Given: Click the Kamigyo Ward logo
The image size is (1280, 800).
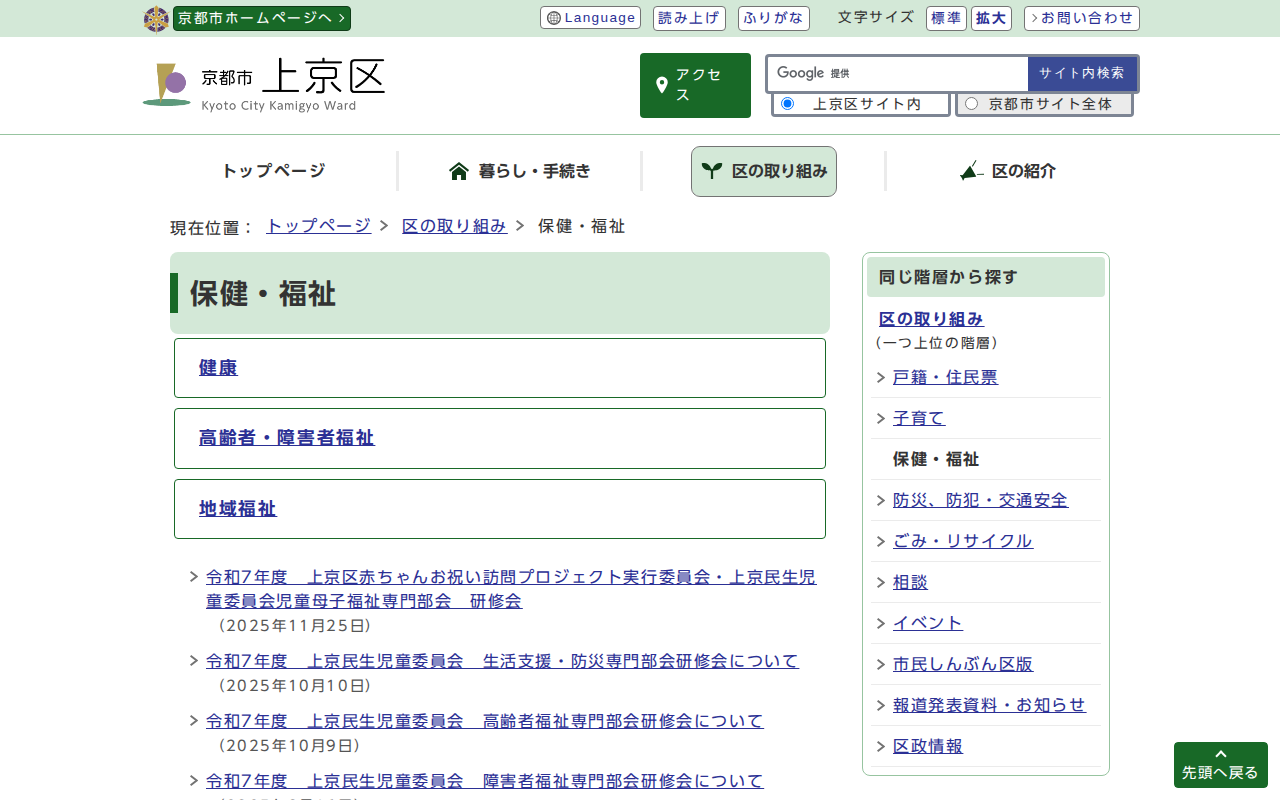Looking at the screenshot, I should (x=166, y=85).
